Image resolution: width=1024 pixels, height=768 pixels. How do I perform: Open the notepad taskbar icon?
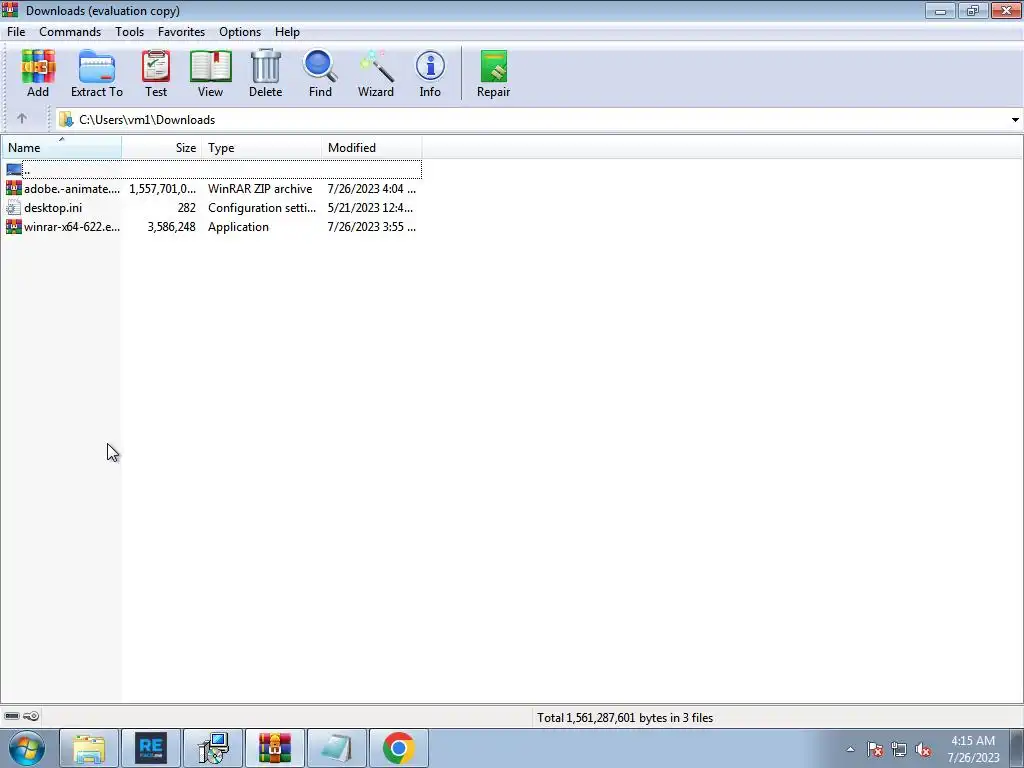click(x=336, y=748)
